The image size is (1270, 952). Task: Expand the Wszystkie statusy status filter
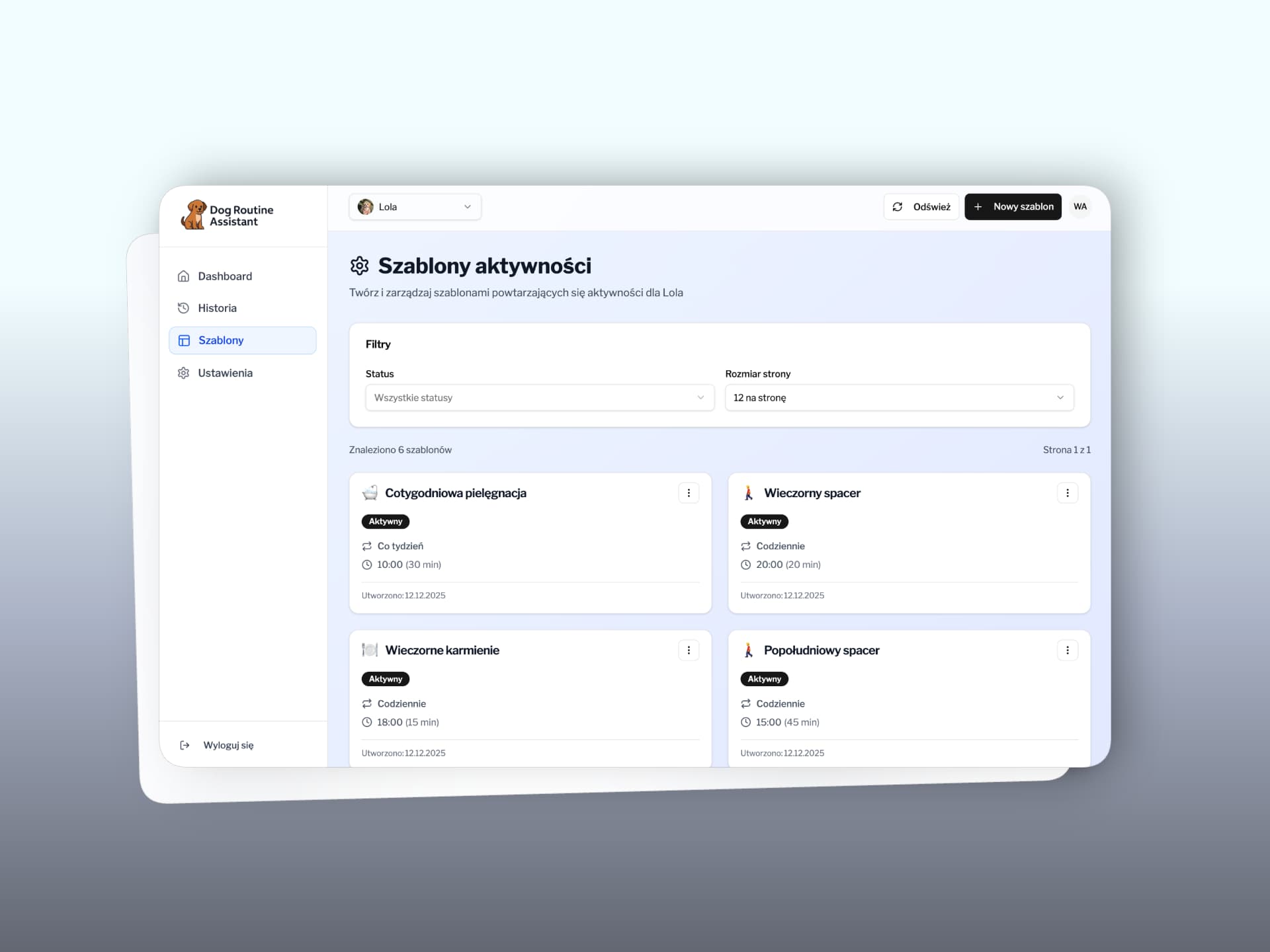(539, 397)
